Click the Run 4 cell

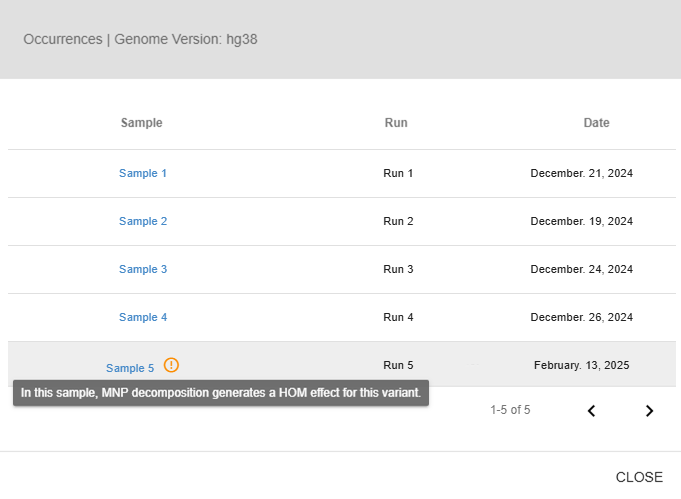[398, 317]
